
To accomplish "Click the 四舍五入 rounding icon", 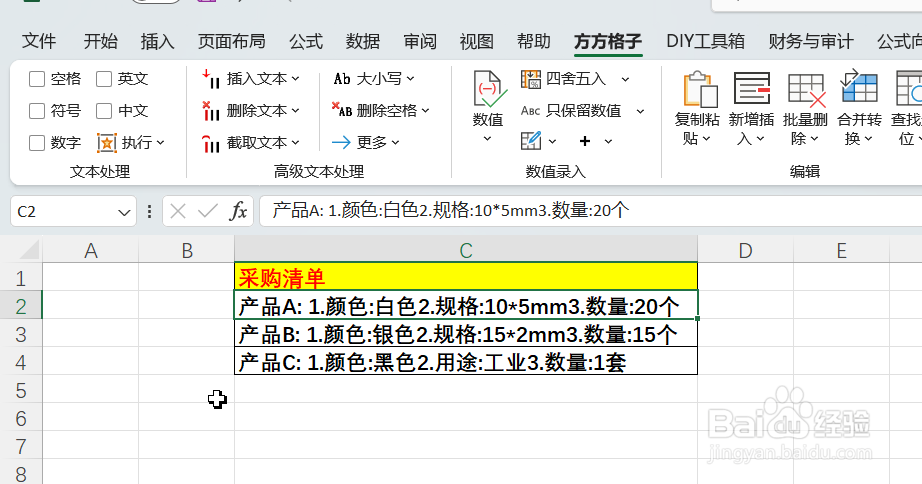I will [x=530, y=79].
